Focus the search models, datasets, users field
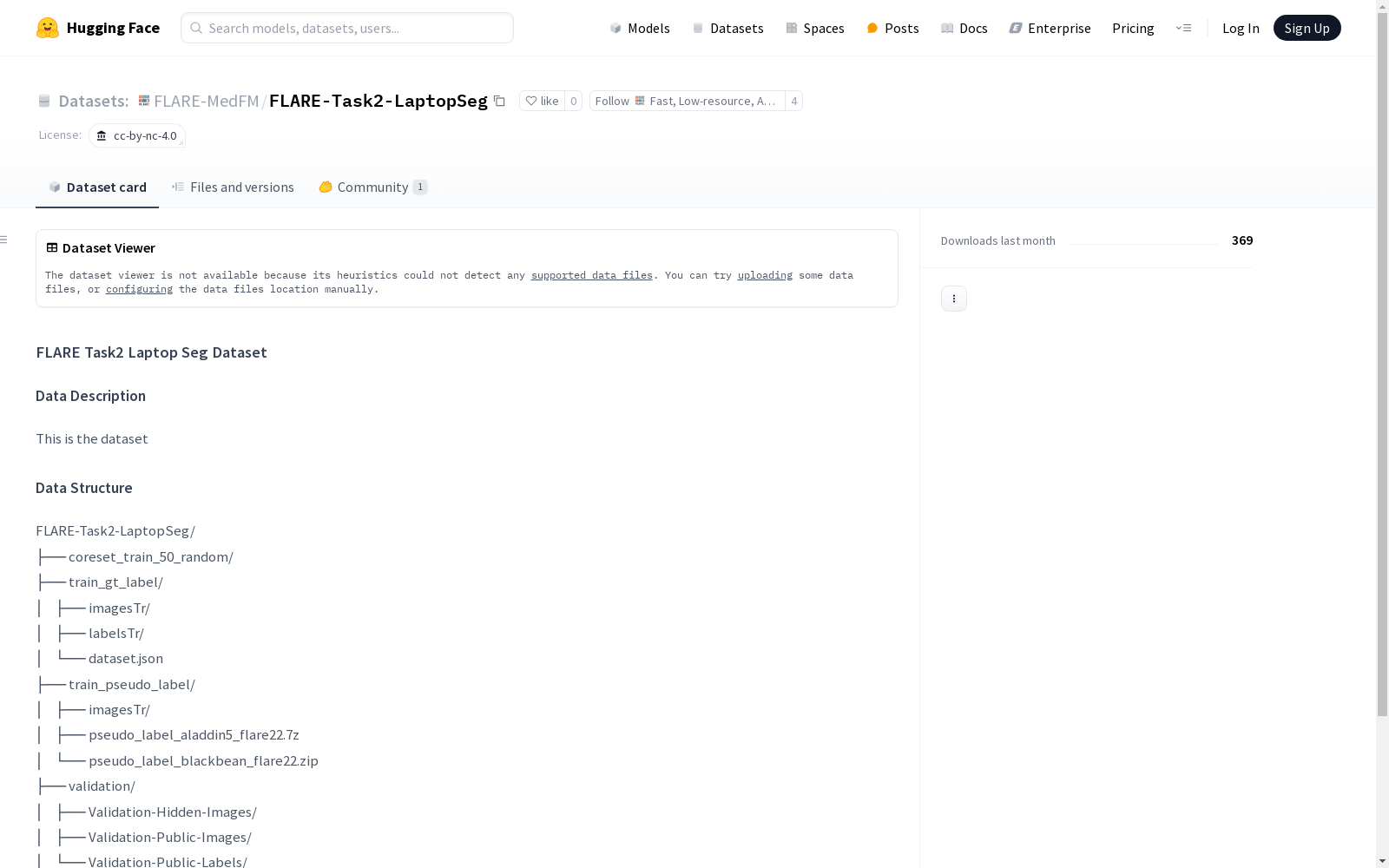1389x868 pixels. (347, 28)
